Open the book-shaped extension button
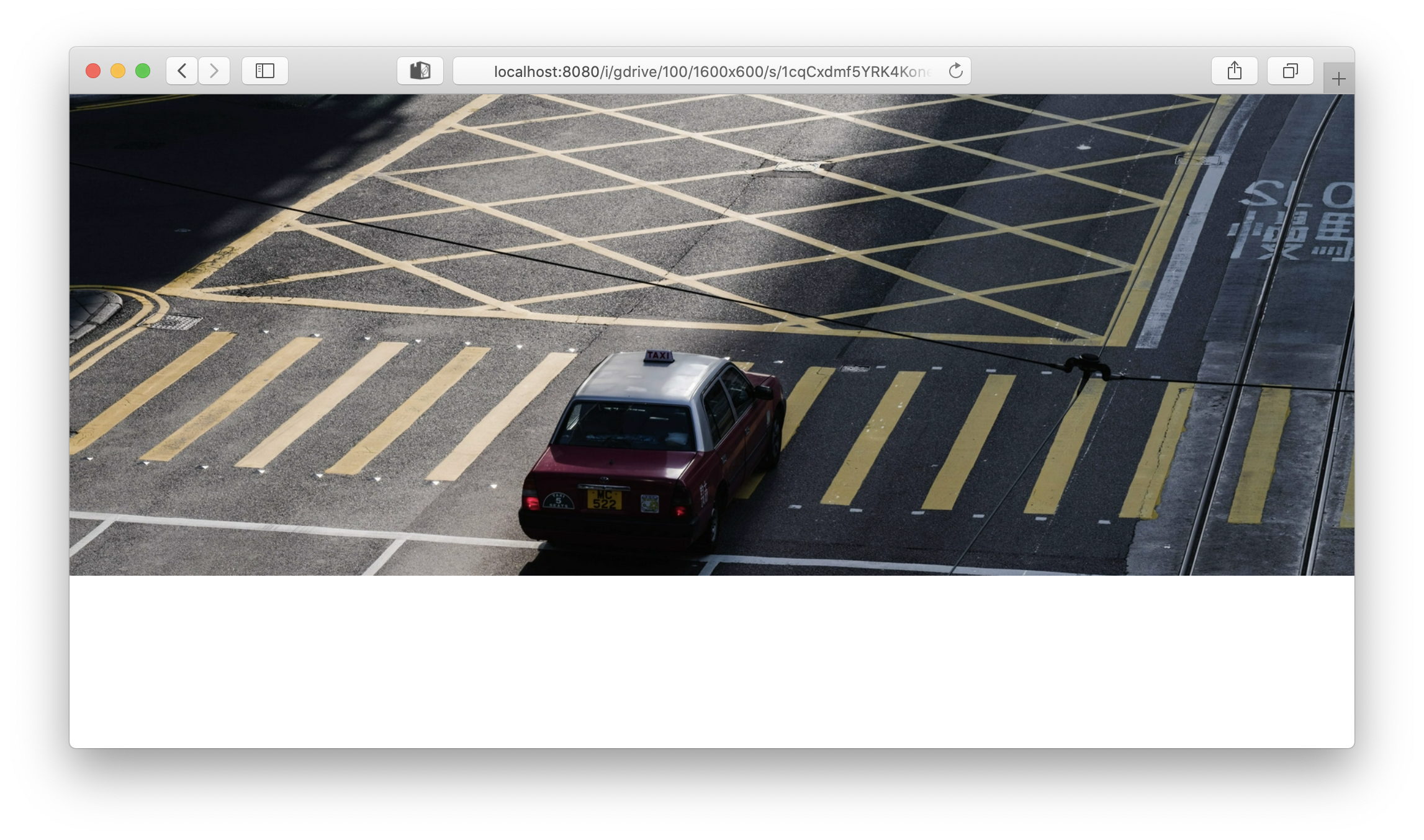This screenshot has height=840, width=1424. (420, 71)
